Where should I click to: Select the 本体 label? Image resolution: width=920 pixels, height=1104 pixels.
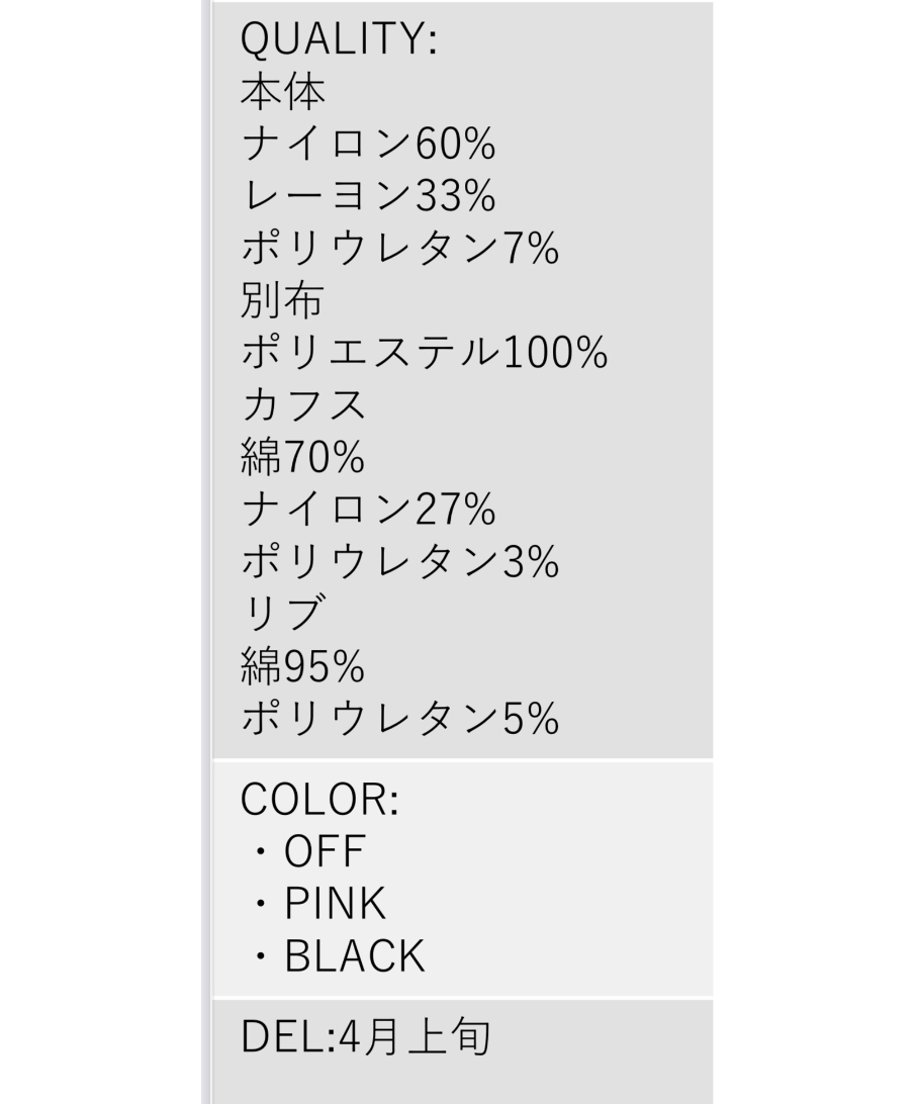pyautogui.click(x=282, y=92)
